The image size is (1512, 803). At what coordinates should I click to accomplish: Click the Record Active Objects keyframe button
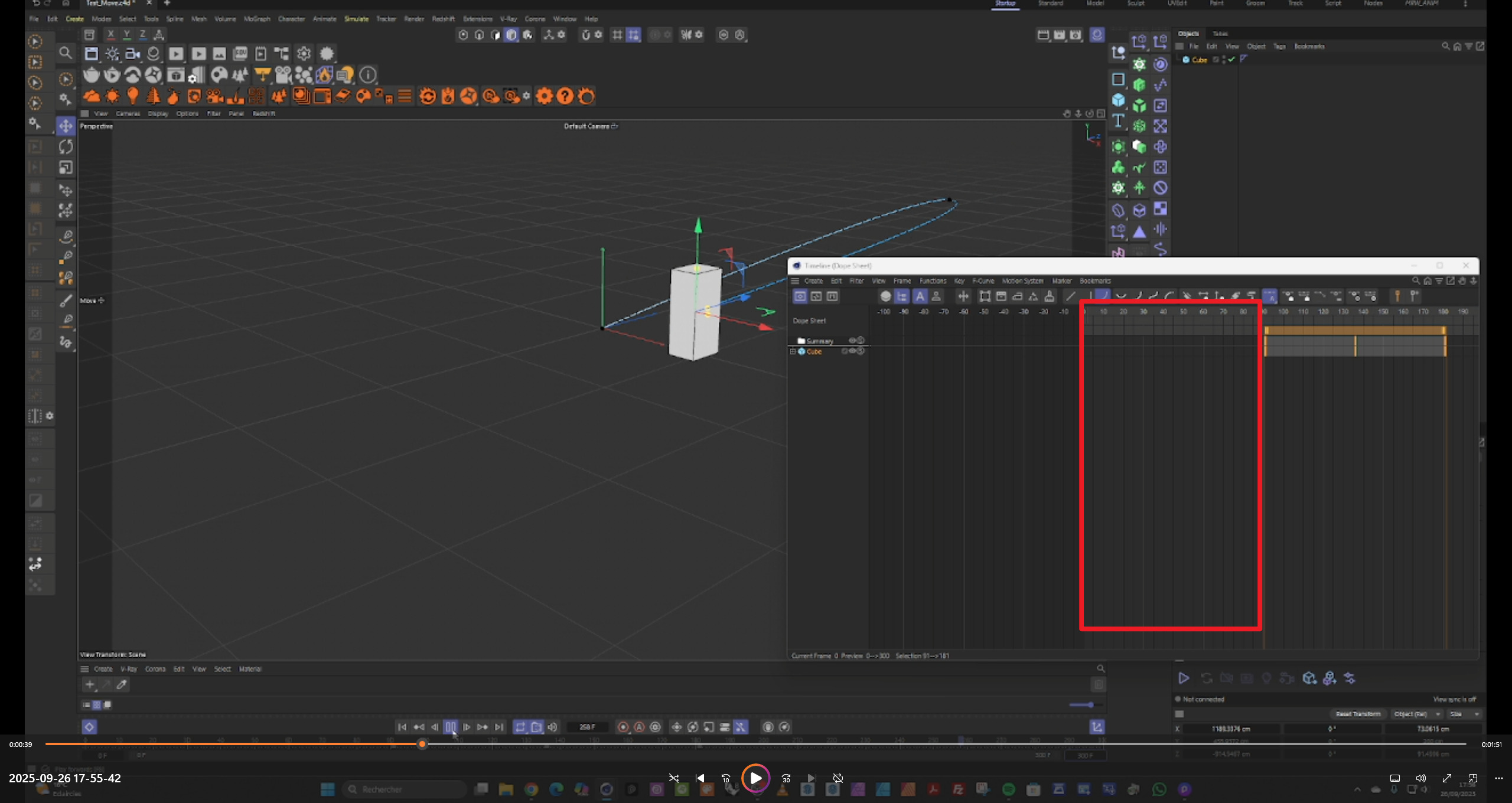point(623,727)
